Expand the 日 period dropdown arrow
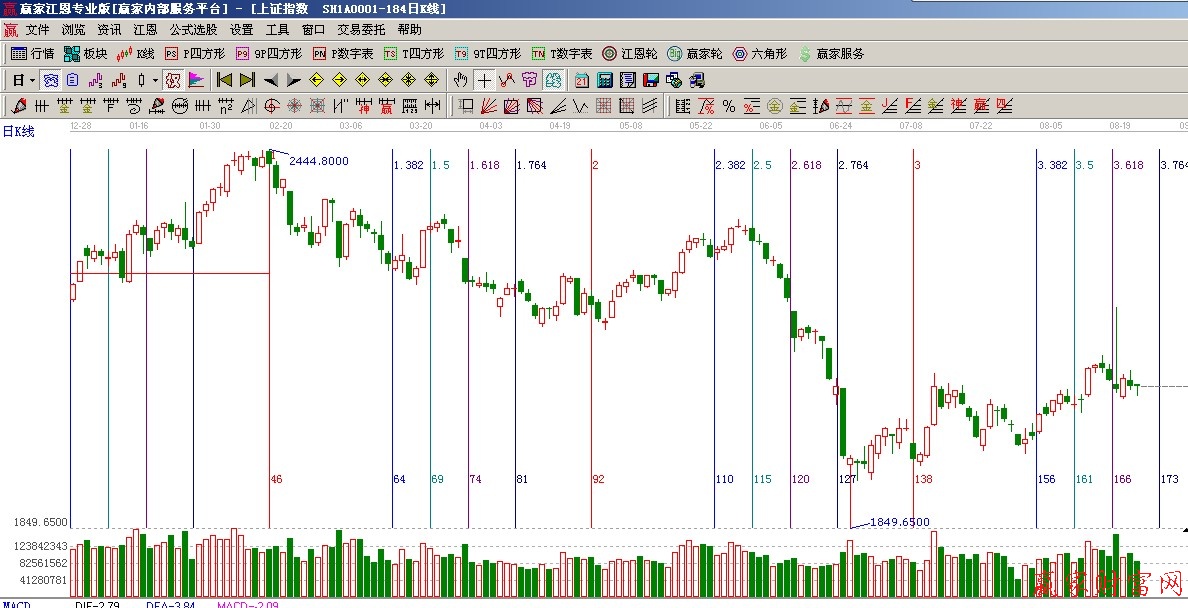The image size is (1188, 608). [32, 80]
